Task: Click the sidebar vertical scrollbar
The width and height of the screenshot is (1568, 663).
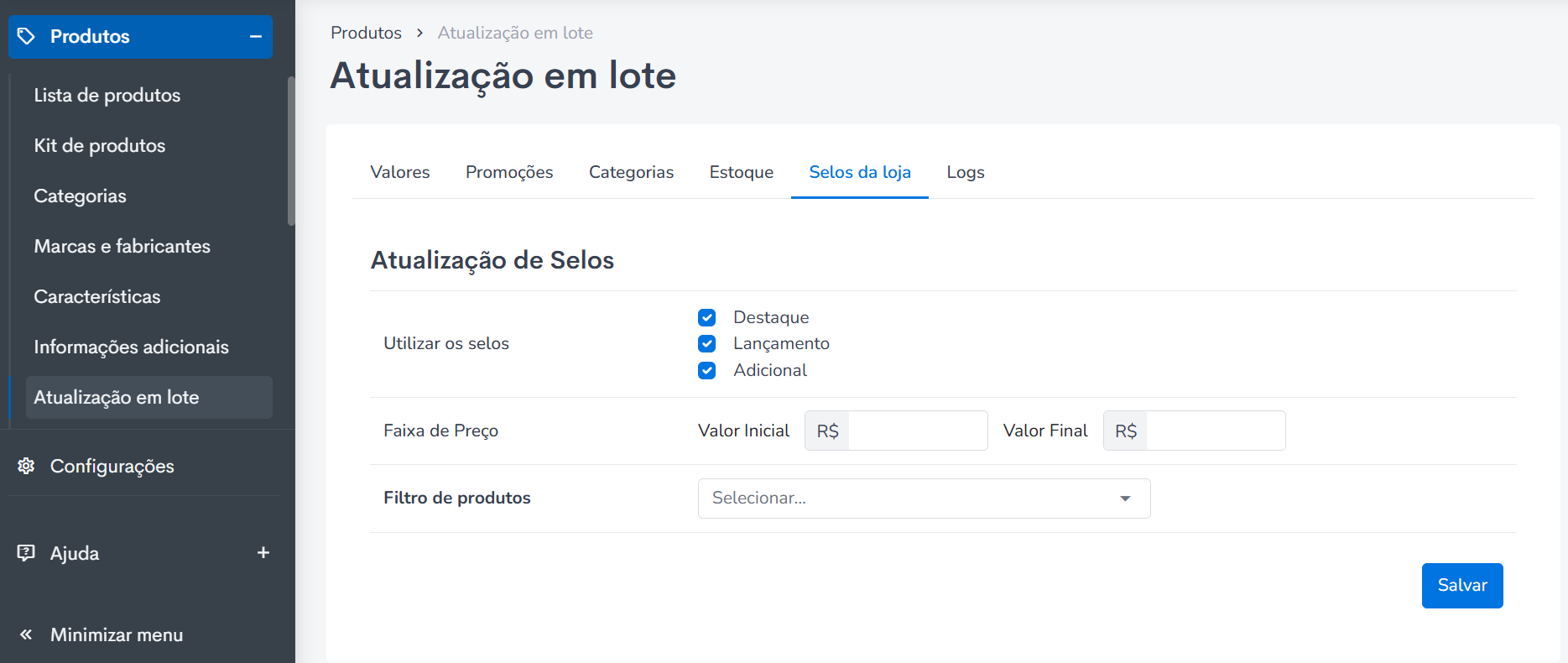Action: pyautogui.click(x=291, y=151)
